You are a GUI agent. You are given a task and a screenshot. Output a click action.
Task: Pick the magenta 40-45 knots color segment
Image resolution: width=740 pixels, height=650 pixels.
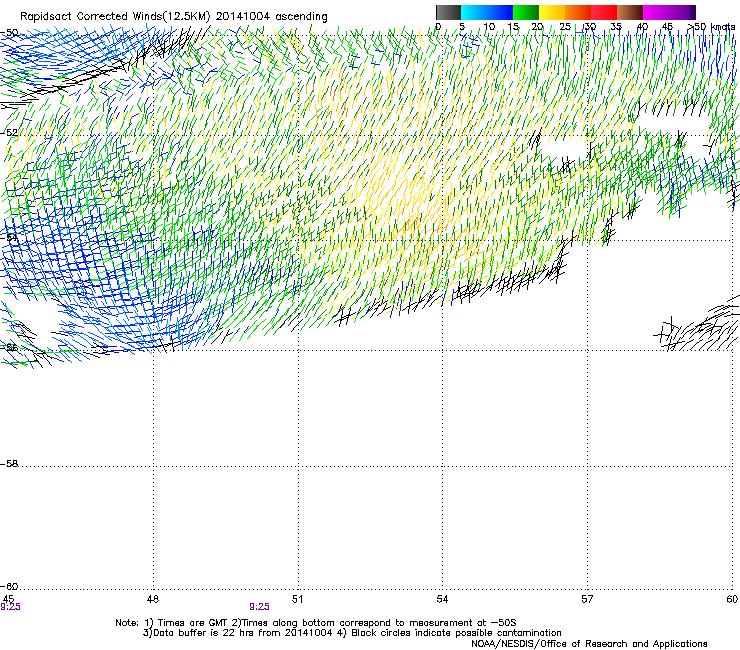(x=656, y=12)
